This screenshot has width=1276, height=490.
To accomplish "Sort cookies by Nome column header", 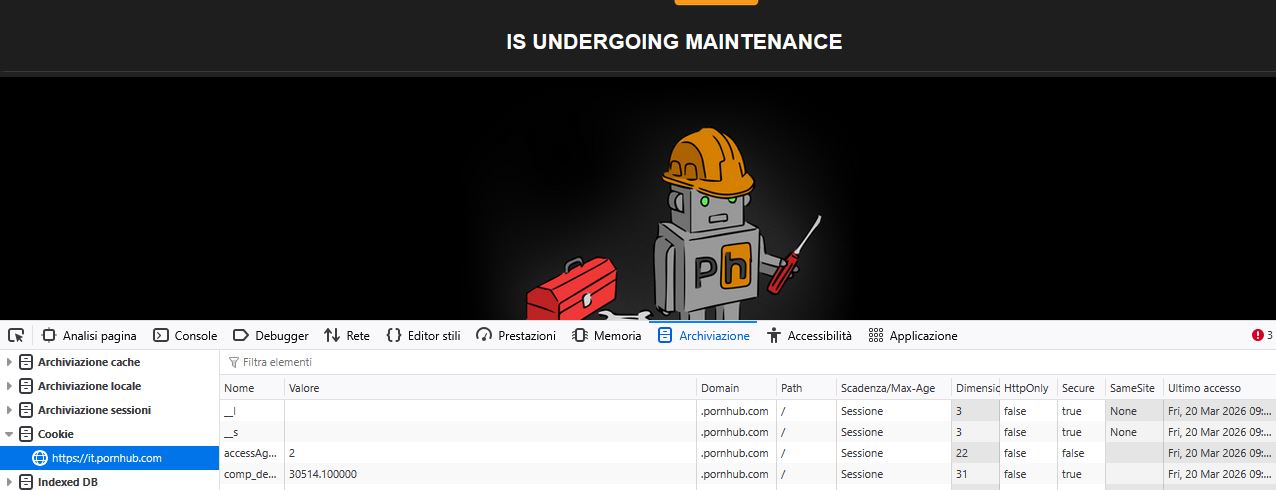I will 252,388.
